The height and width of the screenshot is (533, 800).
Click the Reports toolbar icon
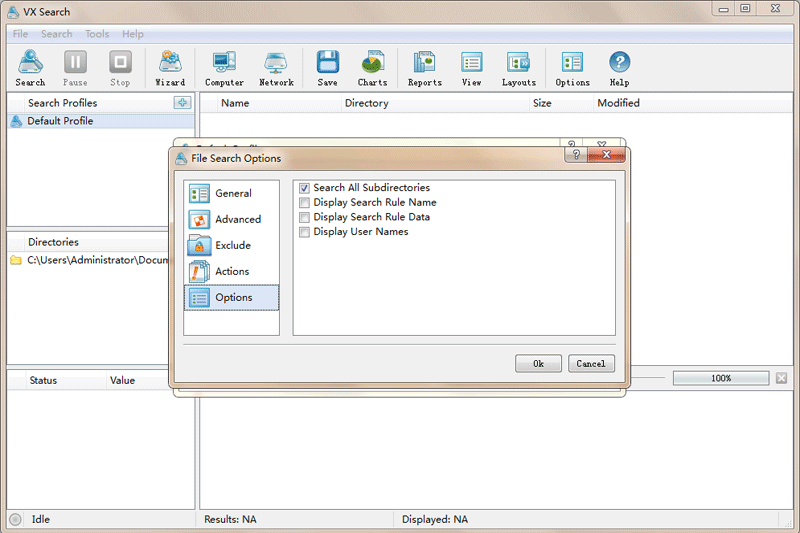424,68
